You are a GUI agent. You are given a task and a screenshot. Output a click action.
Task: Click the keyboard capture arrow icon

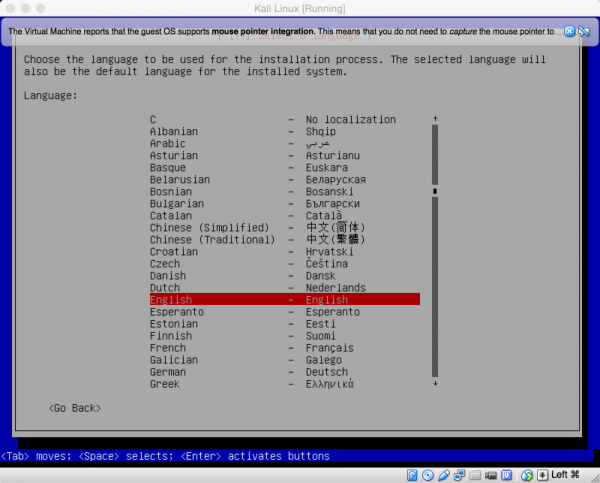[543, 475]
